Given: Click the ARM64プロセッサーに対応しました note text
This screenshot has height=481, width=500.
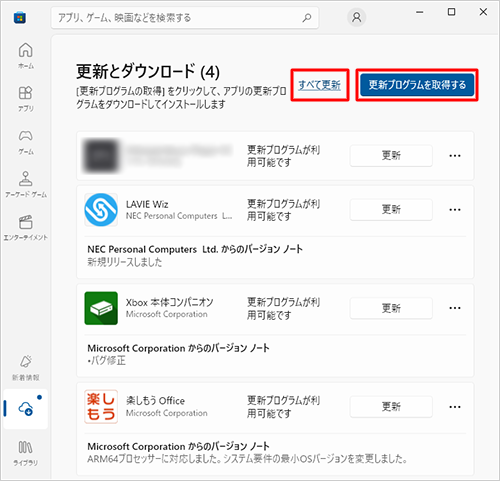Looking at the screenshot, I should [x=247, y=459].
